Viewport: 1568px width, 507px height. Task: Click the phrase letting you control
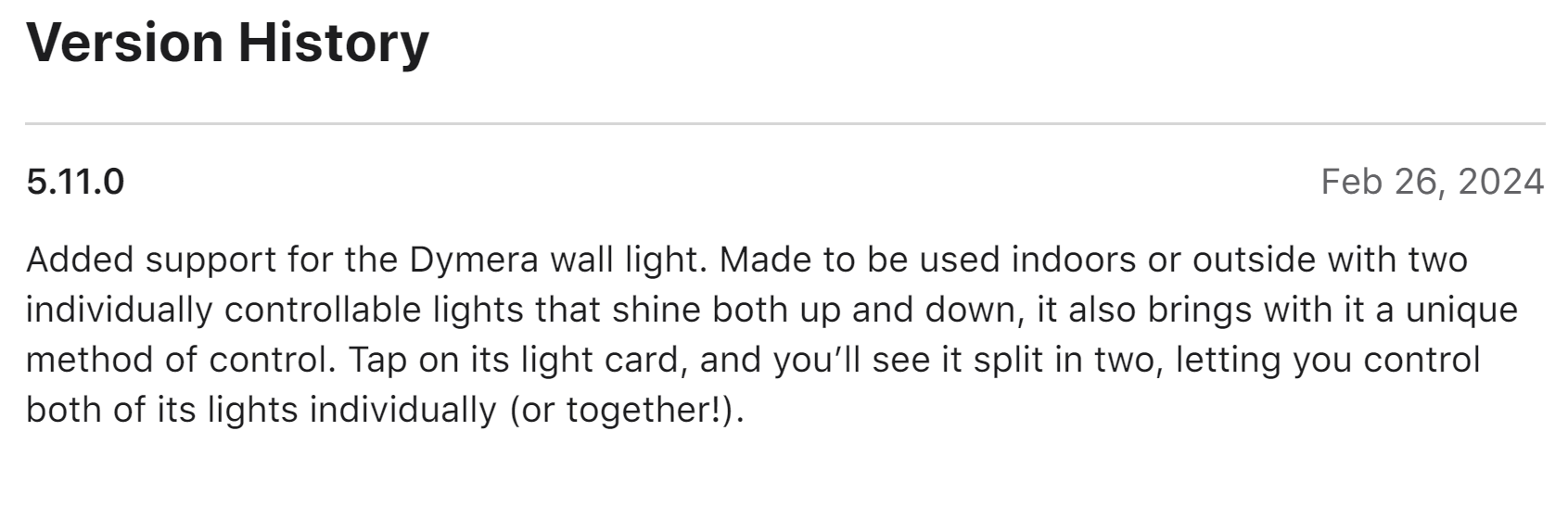click(1328, 360)
